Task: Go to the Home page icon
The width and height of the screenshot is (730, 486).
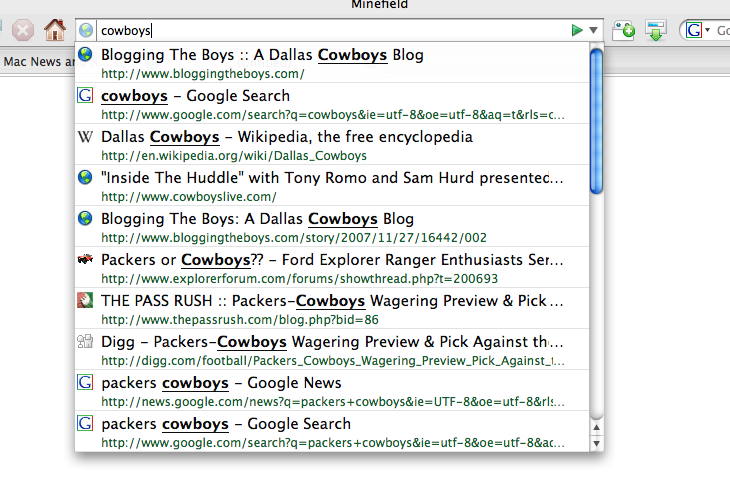Action: (x=55, y=30)
